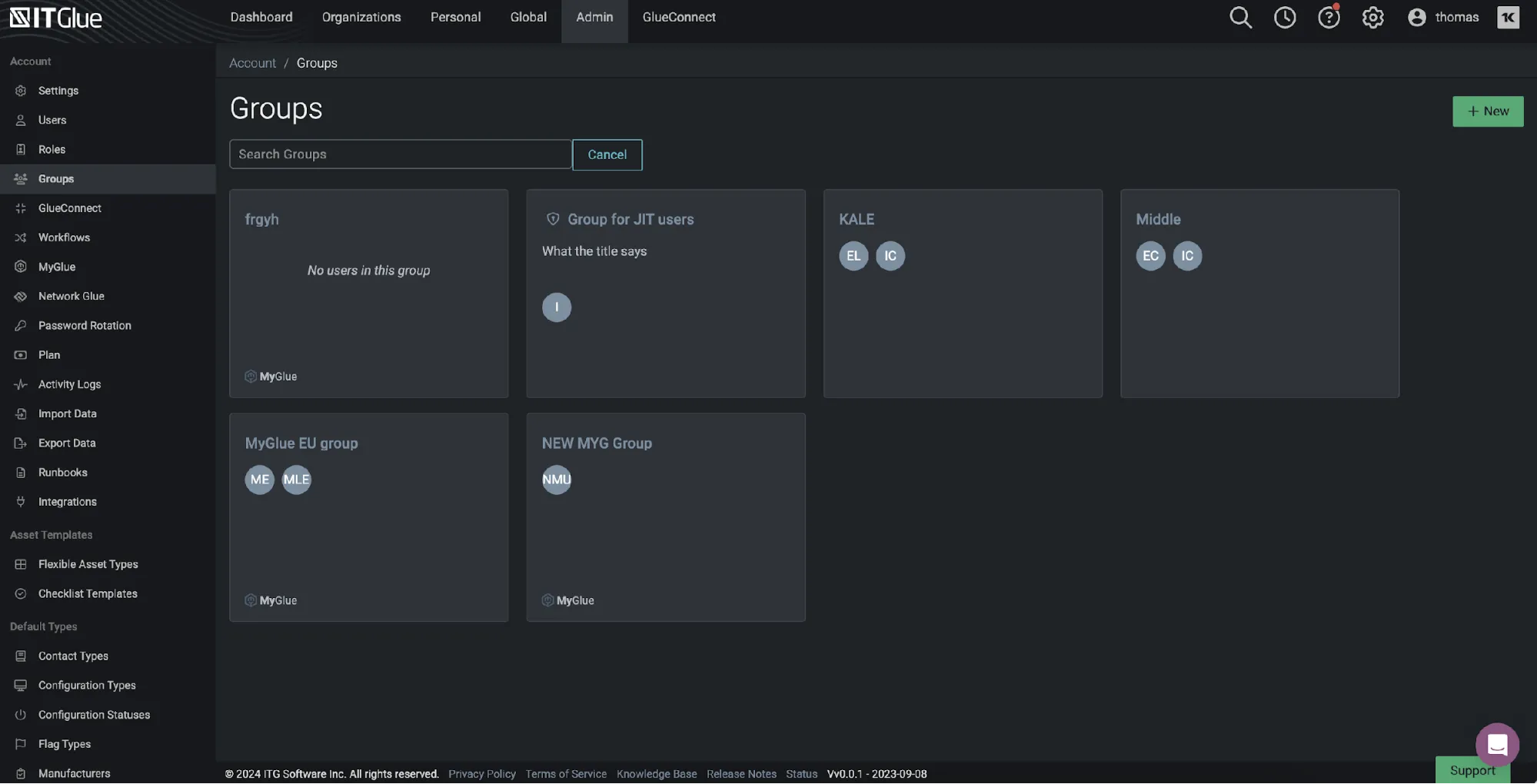1537x784 pixels.
Task: Open the GlueConnect top navigation tab
Action: 679,18
